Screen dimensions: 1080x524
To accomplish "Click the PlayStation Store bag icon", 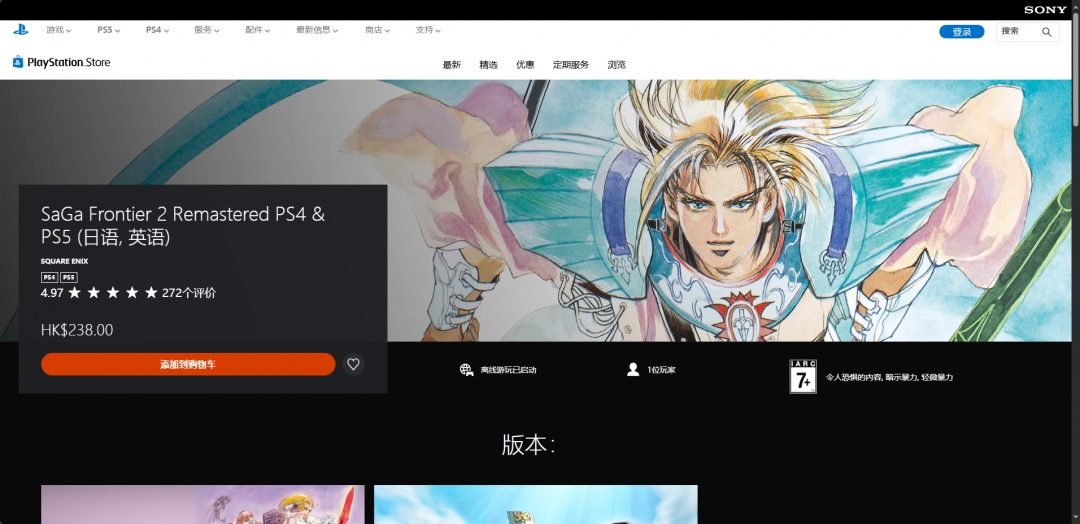I will [x=18, y=62].
